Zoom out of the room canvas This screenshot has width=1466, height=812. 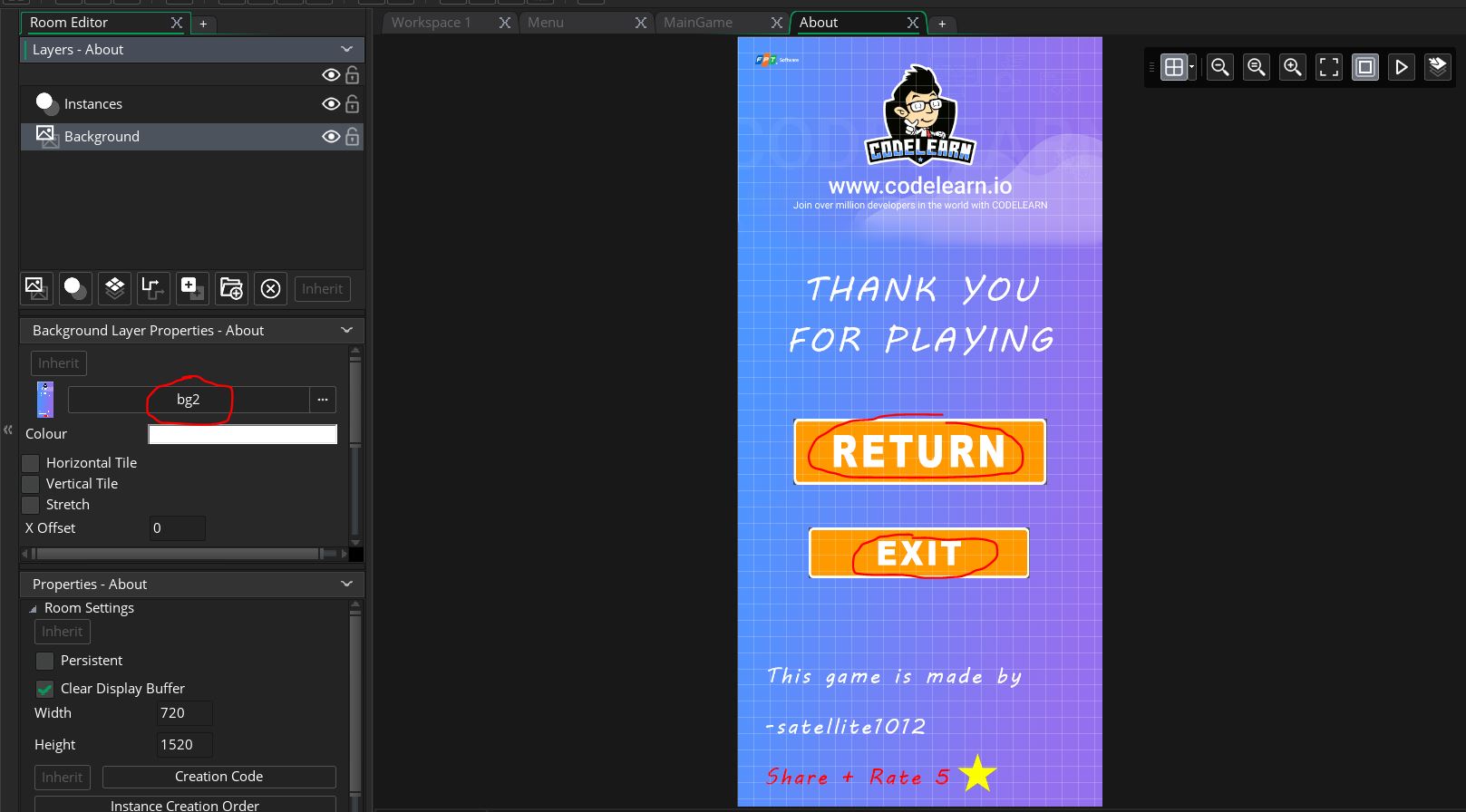[x=1220, y=67]
